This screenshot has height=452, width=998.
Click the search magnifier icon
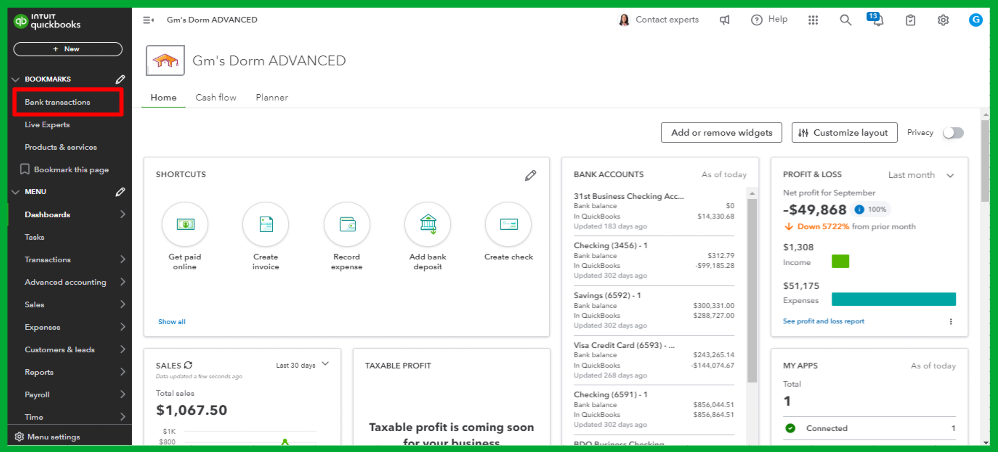click(845, 20)
